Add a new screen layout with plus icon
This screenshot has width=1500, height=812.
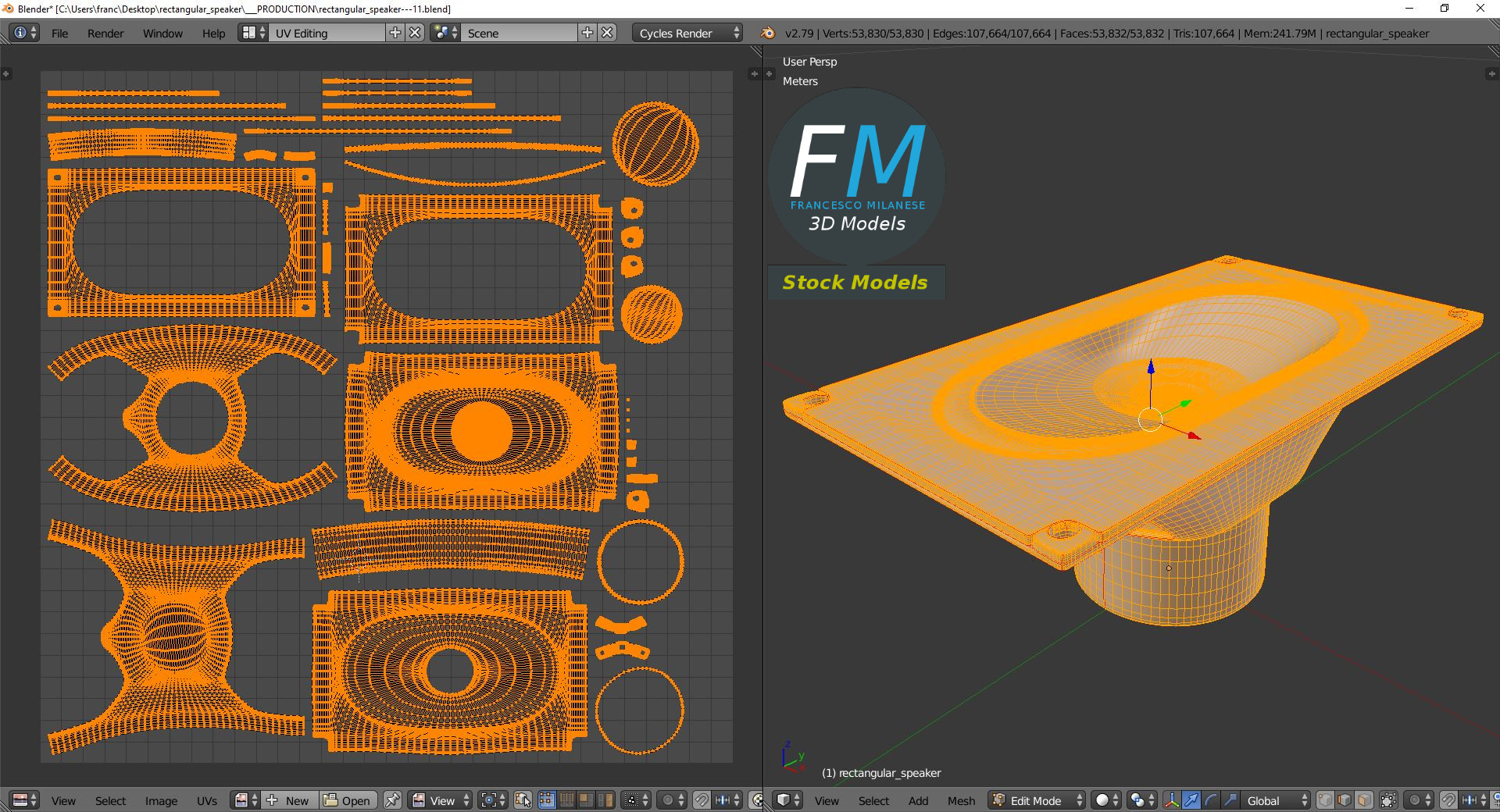[x=395, y=33]
